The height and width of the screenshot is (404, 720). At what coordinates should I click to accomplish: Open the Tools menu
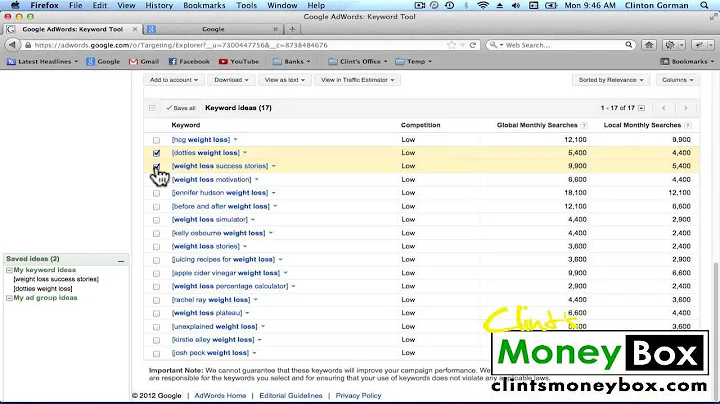246,6
